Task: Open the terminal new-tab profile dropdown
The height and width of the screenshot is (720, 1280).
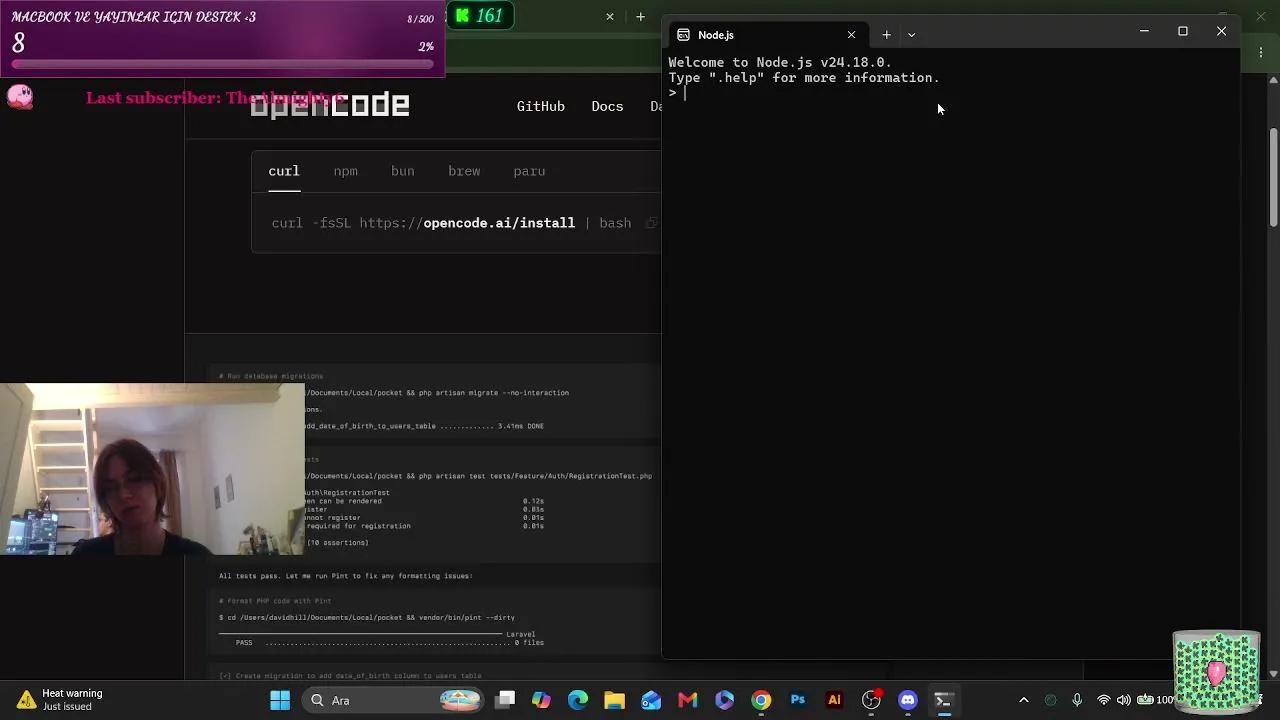Action: coord(911,35)
